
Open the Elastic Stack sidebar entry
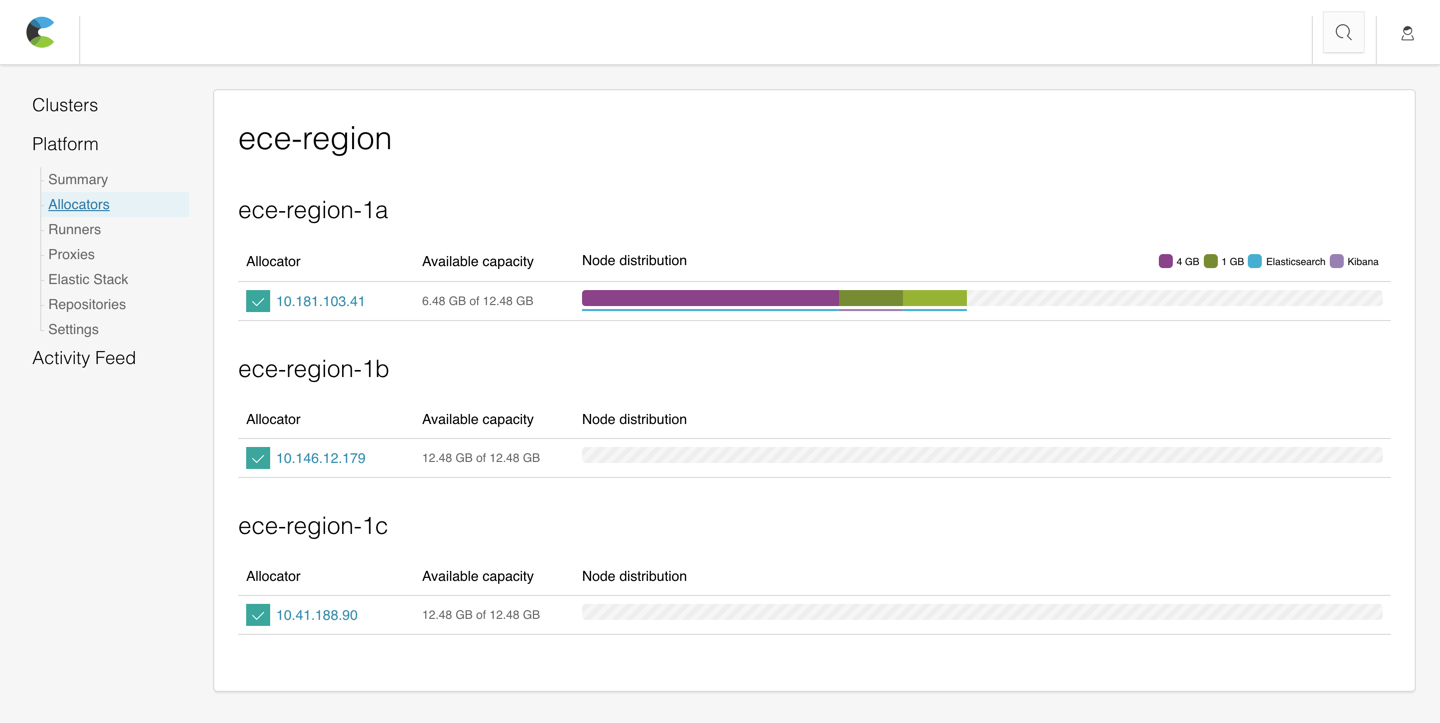pos(87,279)
